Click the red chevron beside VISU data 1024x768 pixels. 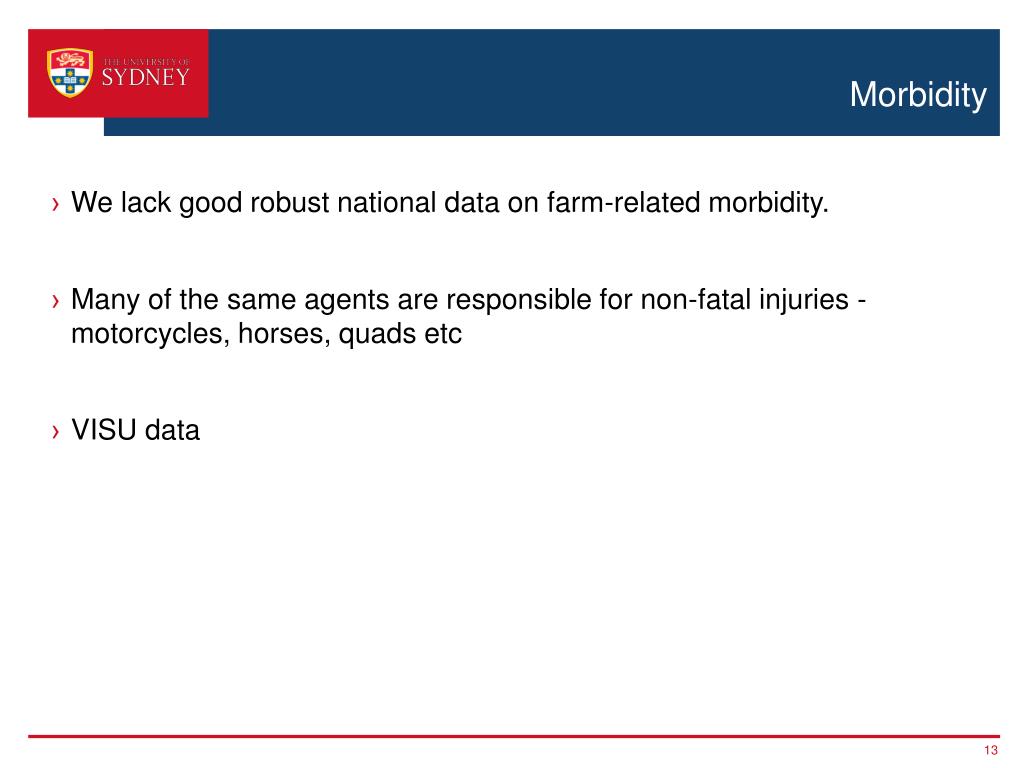click(x=56, y=432)
